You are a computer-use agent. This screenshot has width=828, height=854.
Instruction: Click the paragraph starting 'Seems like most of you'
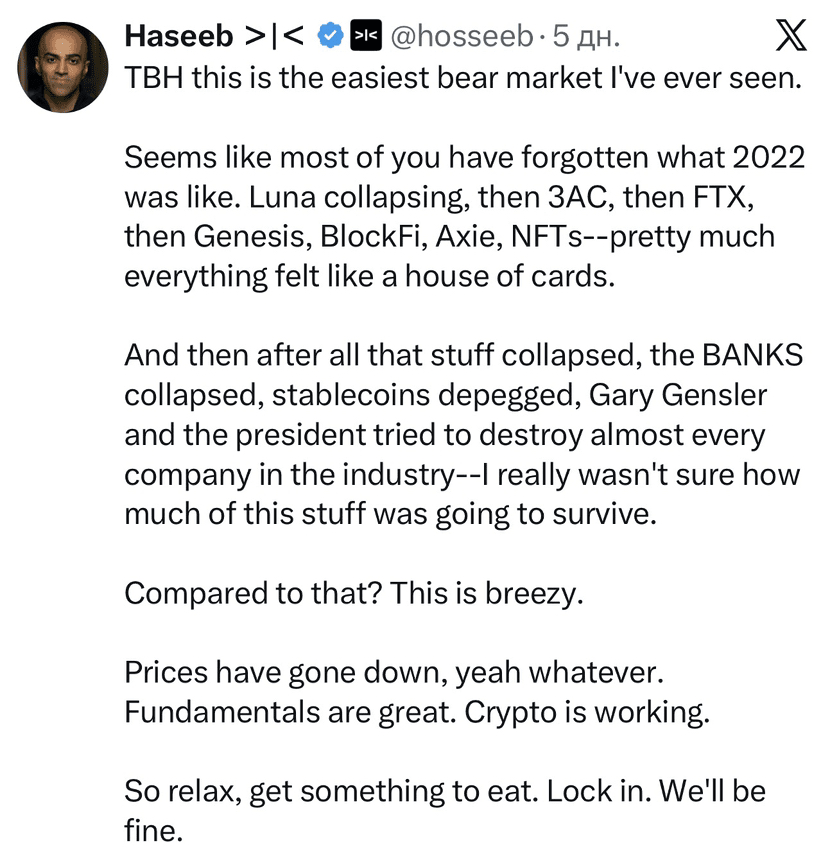(x=464, y=217)
